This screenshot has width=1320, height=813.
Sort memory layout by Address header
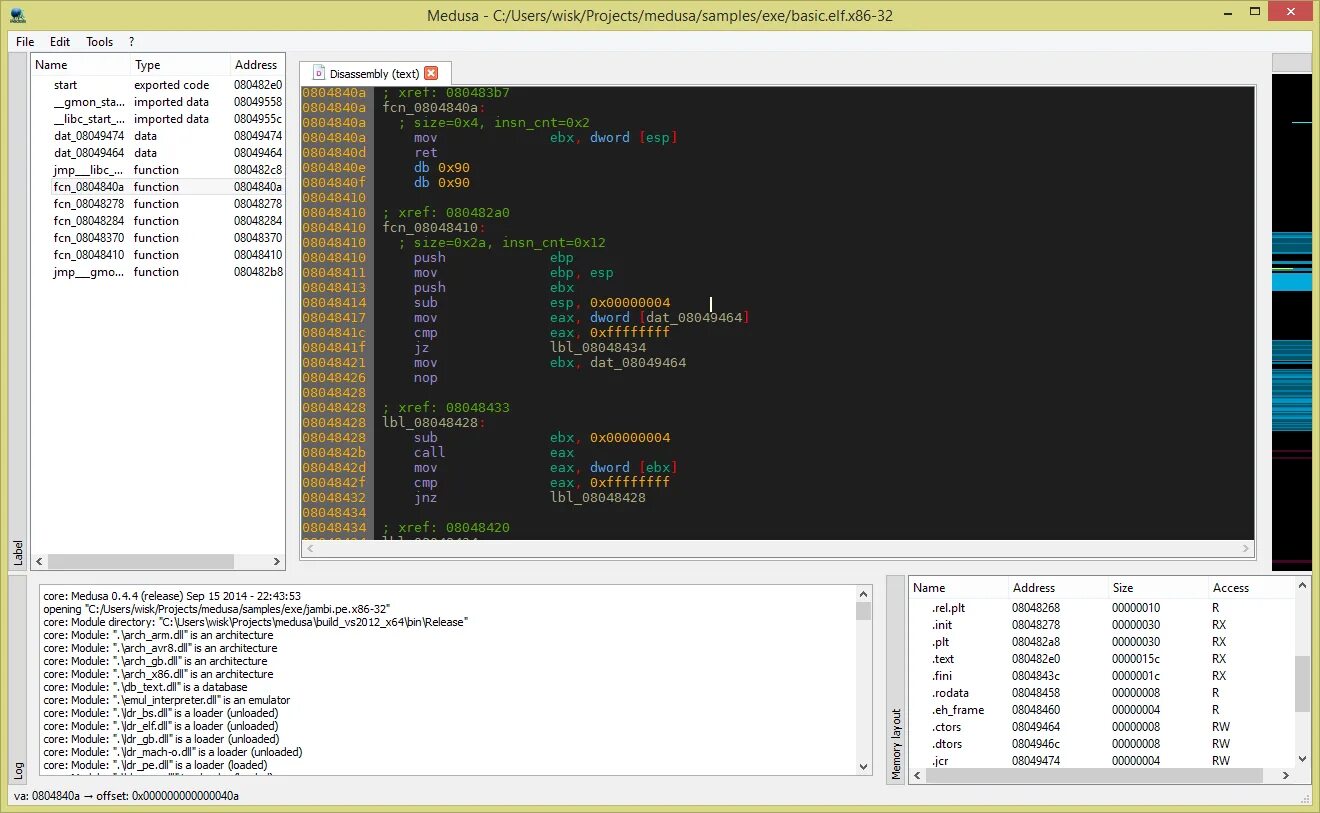(x=1058, y=588)
